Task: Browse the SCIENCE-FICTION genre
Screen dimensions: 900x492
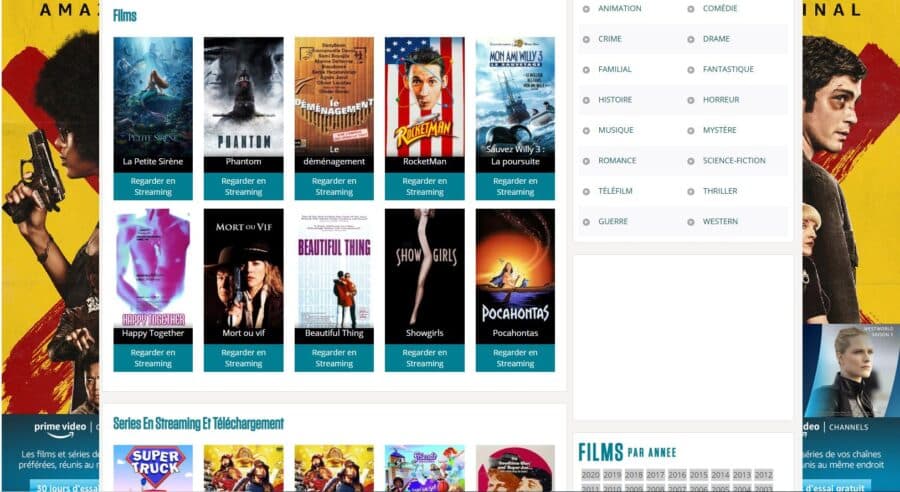Action: [734, 161]
